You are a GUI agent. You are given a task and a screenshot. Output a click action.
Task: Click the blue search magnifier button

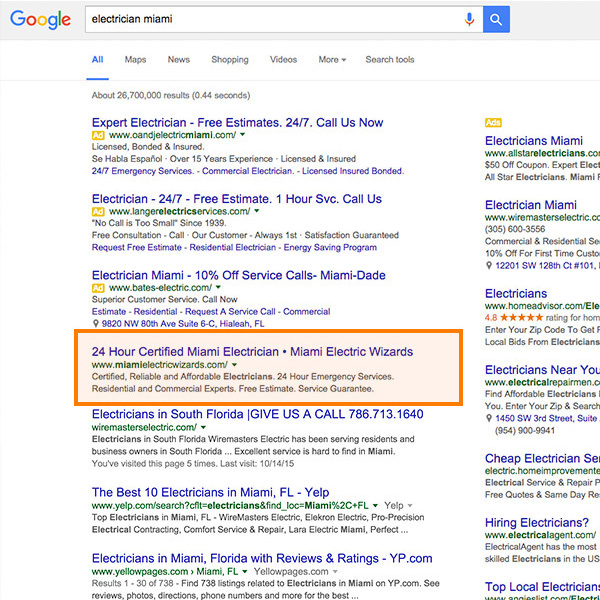pyautogui.click(x=496, y=19)
